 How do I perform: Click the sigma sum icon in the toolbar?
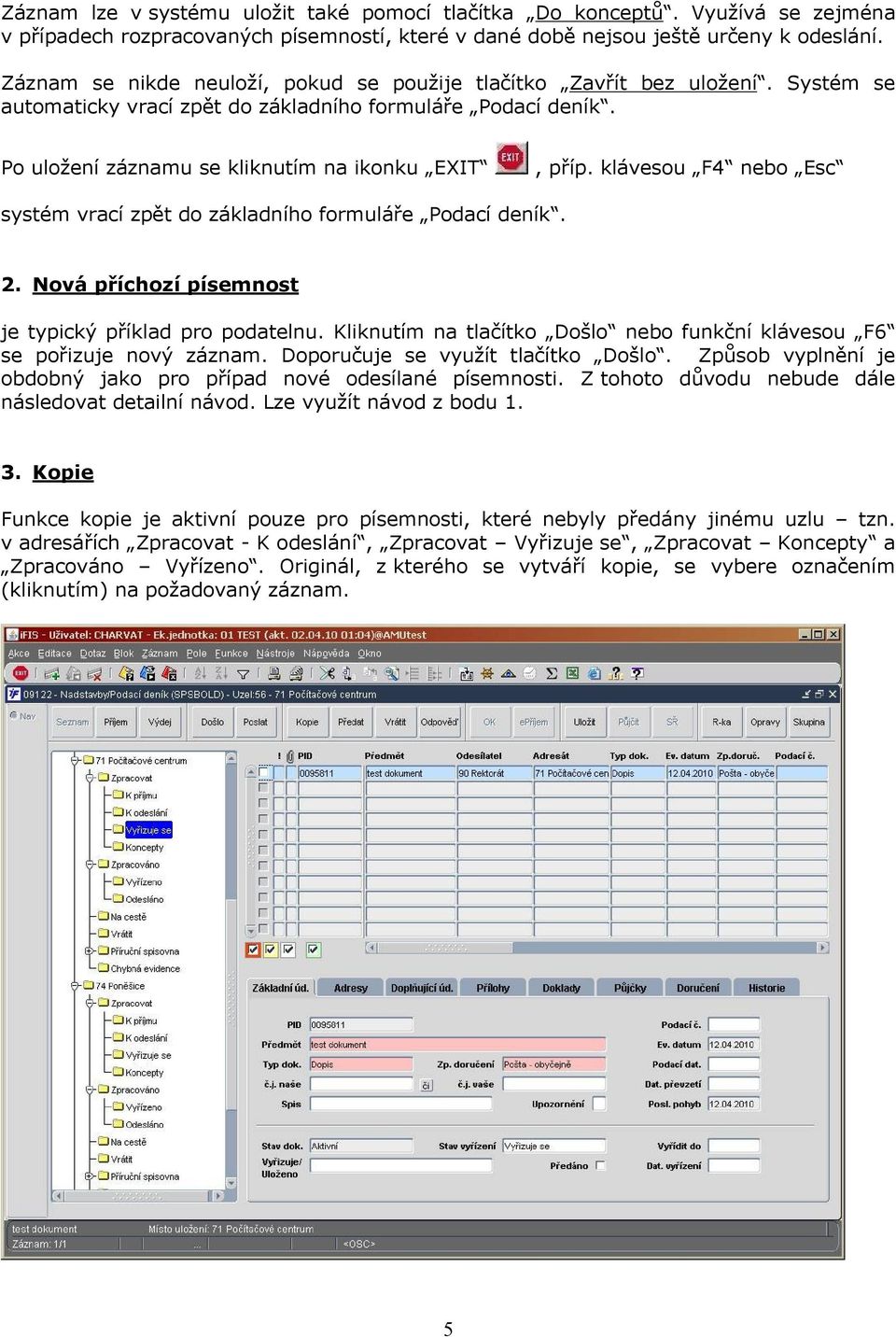tap(552, 672)
